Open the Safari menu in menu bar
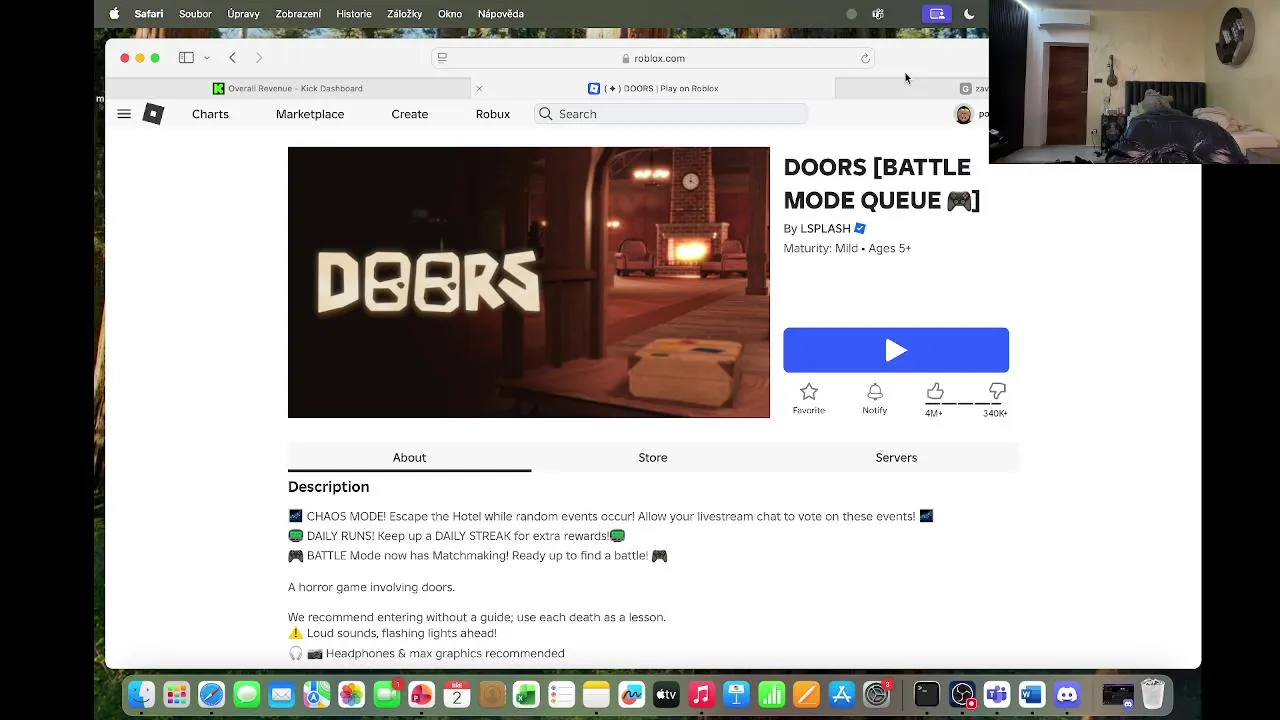This screenshot has height=720, width=1280. tap(149, 14)
